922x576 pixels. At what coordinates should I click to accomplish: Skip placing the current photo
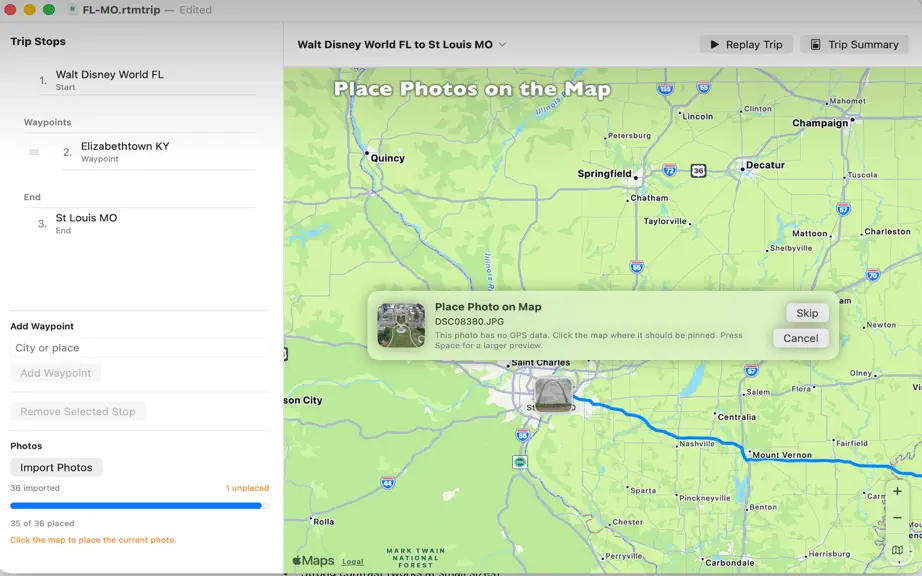click(x=807, y=313)
